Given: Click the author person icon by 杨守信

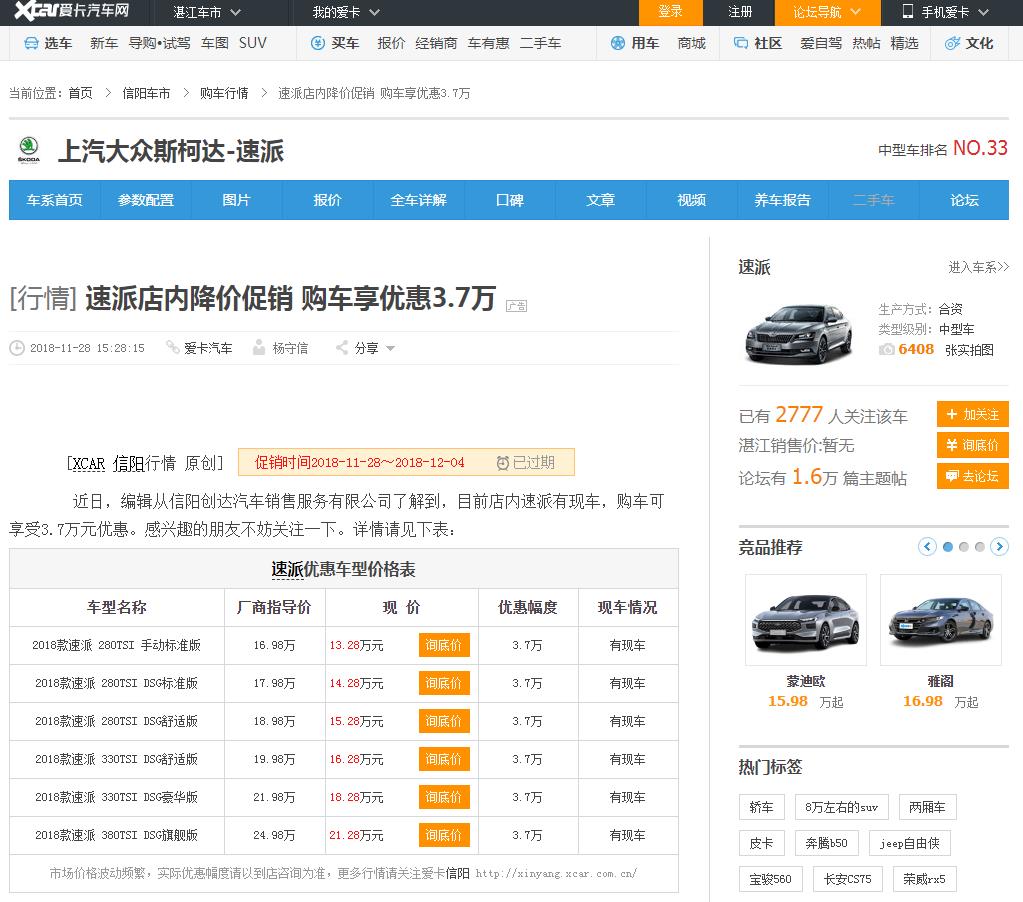Looking at the screenshot, I should [259, 347].
